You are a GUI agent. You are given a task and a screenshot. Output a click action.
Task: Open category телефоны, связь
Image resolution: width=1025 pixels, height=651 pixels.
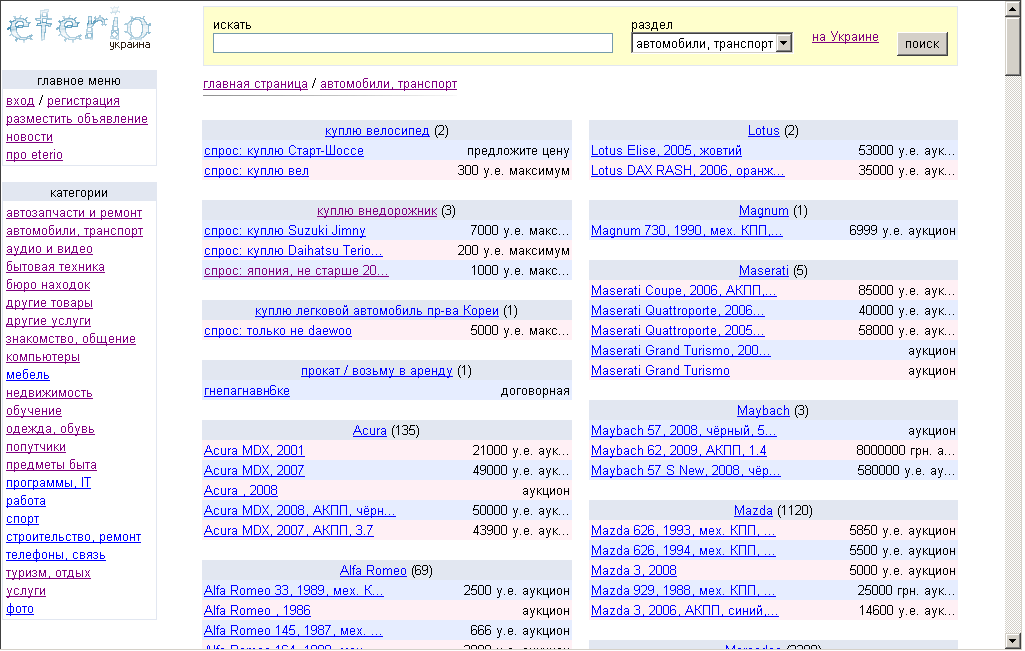pyautogui.click(x=56, y=554)
